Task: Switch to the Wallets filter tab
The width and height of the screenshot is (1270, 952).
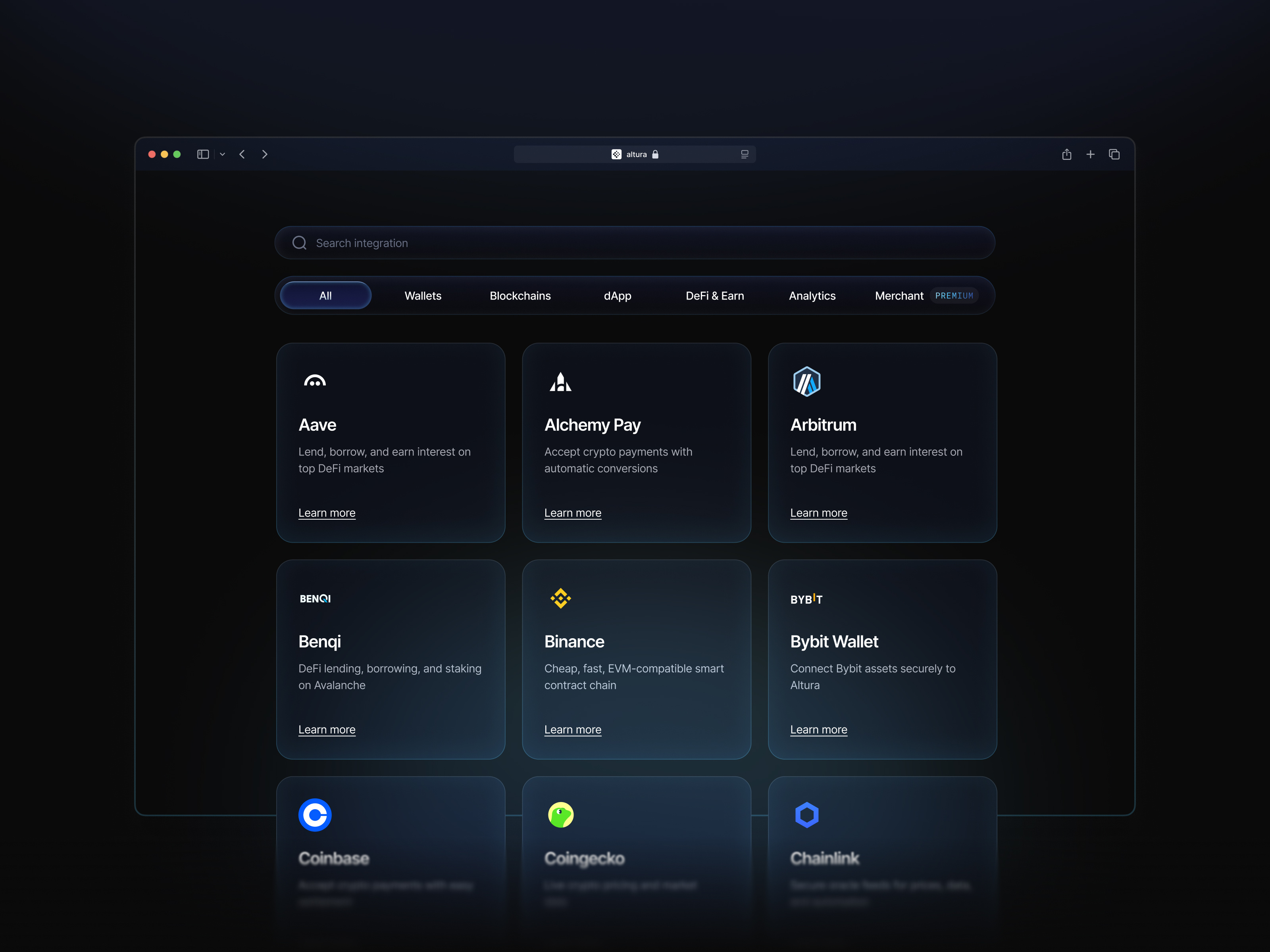Action: [423, 296]
